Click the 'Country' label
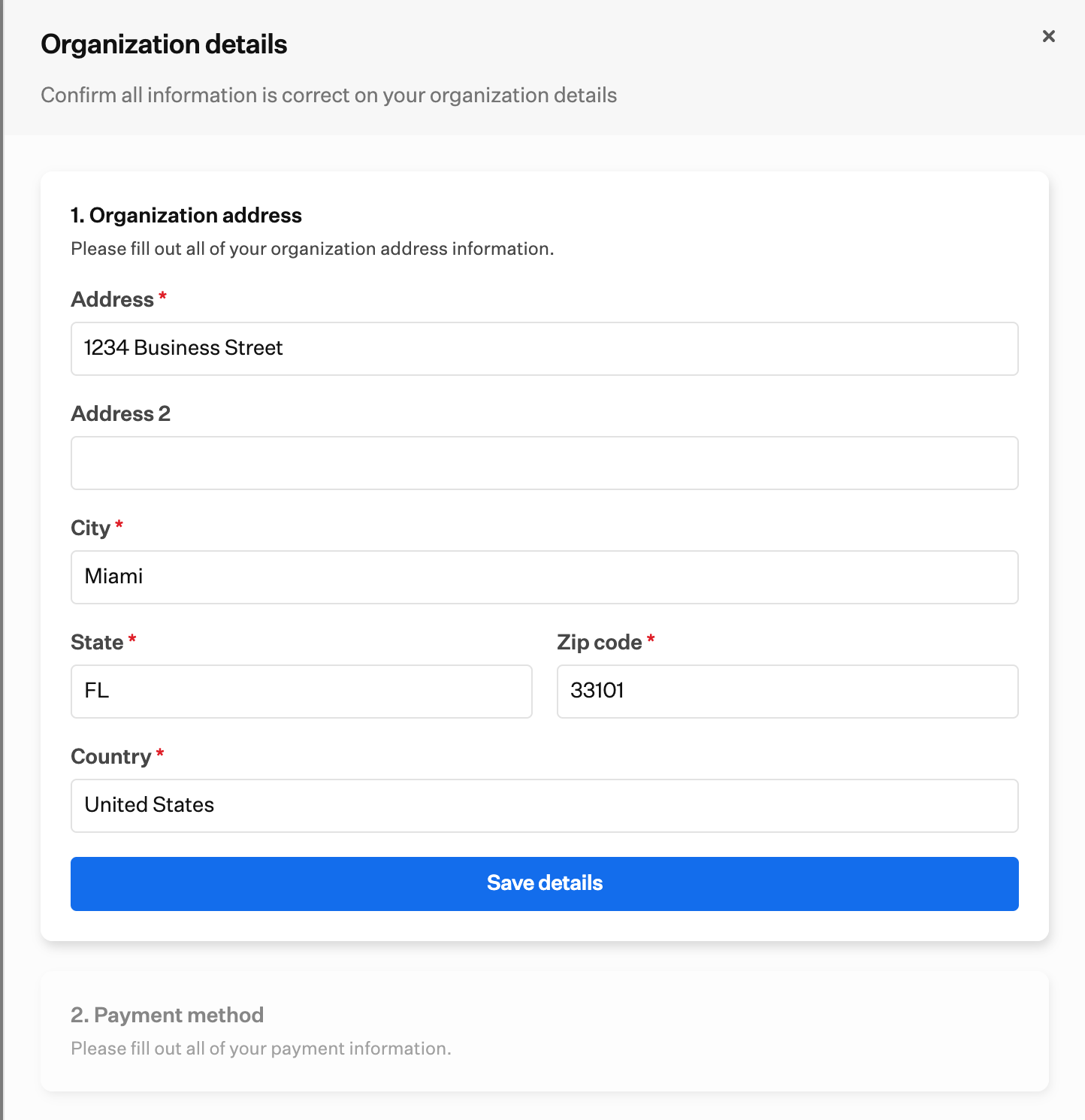Screen dimensions: 1085x1120 point(111,756)
